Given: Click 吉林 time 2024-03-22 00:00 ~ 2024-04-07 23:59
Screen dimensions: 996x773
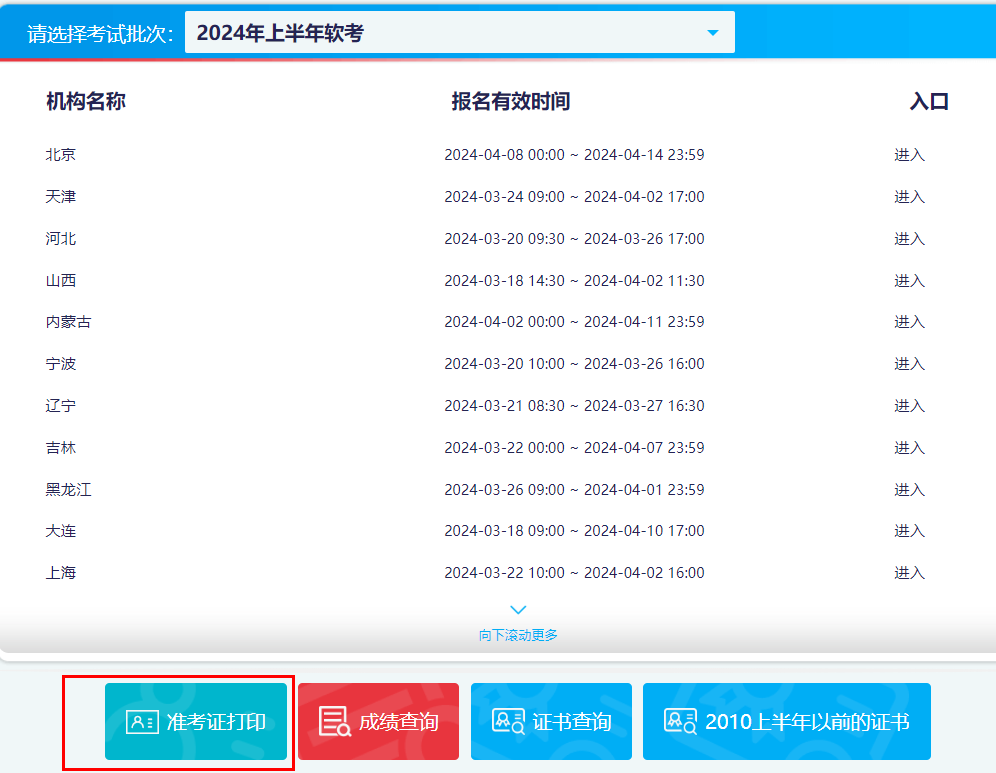Looking at the screenshot, I should coord(574,448).
